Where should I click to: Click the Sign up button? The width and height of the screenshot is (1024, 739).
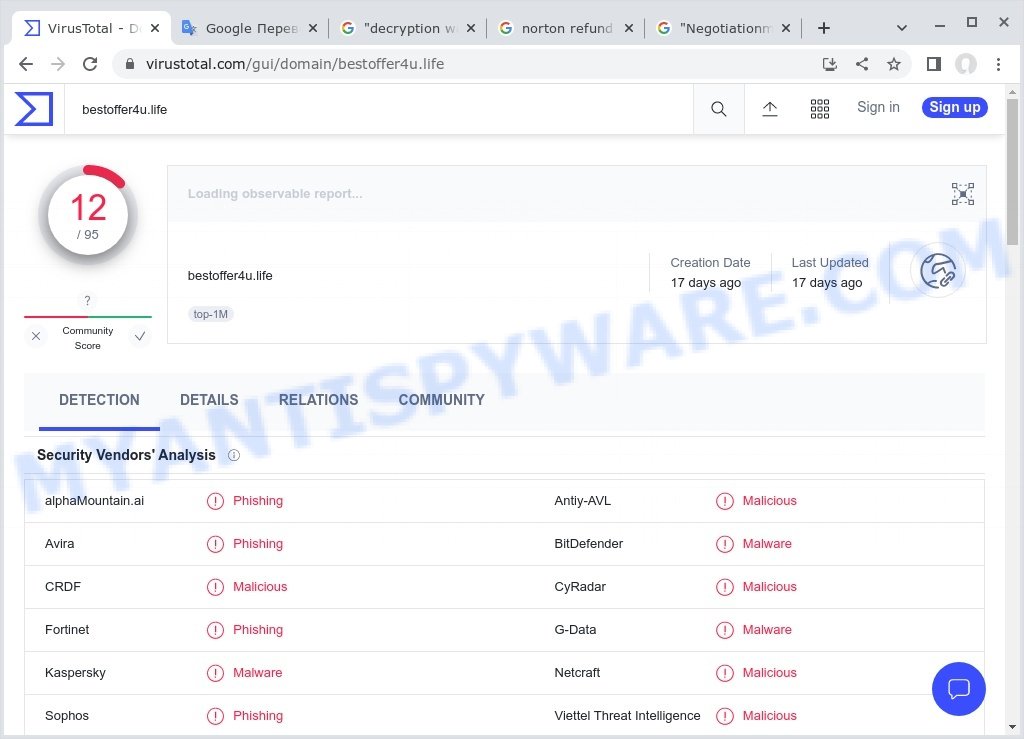954,107
